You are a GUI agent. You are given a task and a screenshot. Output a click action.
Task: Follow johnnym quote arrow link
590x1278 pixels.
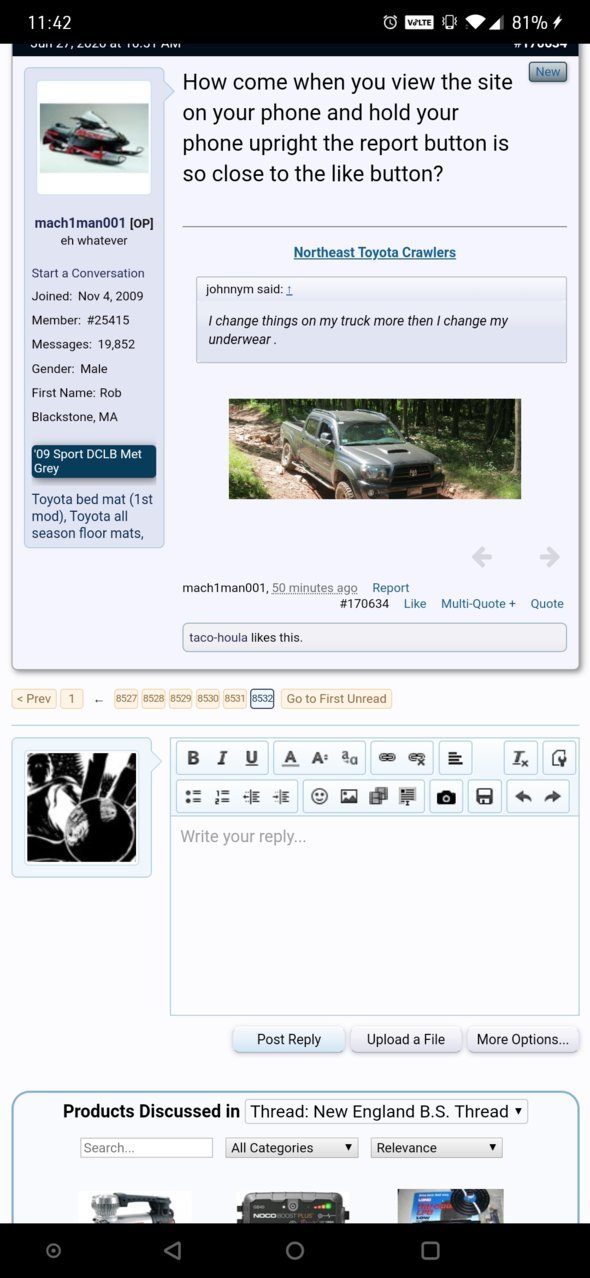289,290
